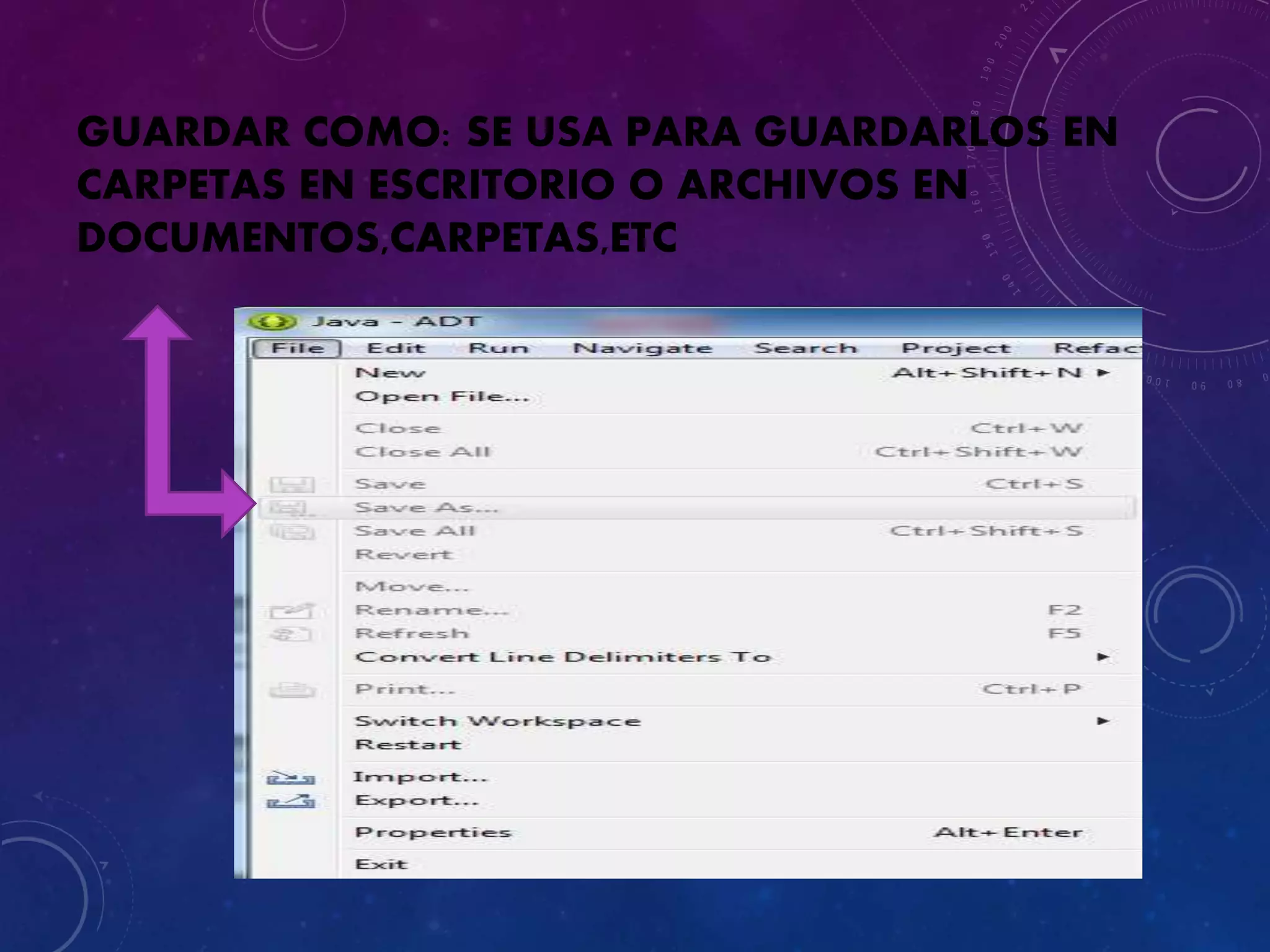
Task: Open the Run menu
Action: pyautogui.click(x=499, y=348)
